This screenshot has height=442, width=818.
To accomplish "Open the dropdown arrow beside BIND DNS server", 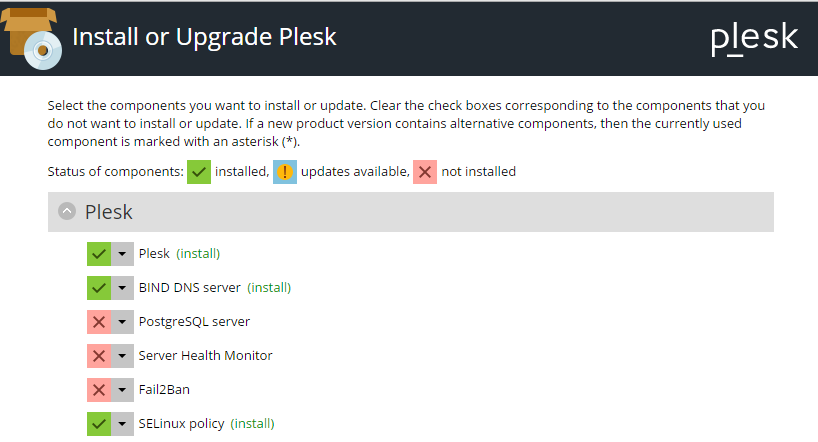I will pyautogui.click(x=122, y=288).
